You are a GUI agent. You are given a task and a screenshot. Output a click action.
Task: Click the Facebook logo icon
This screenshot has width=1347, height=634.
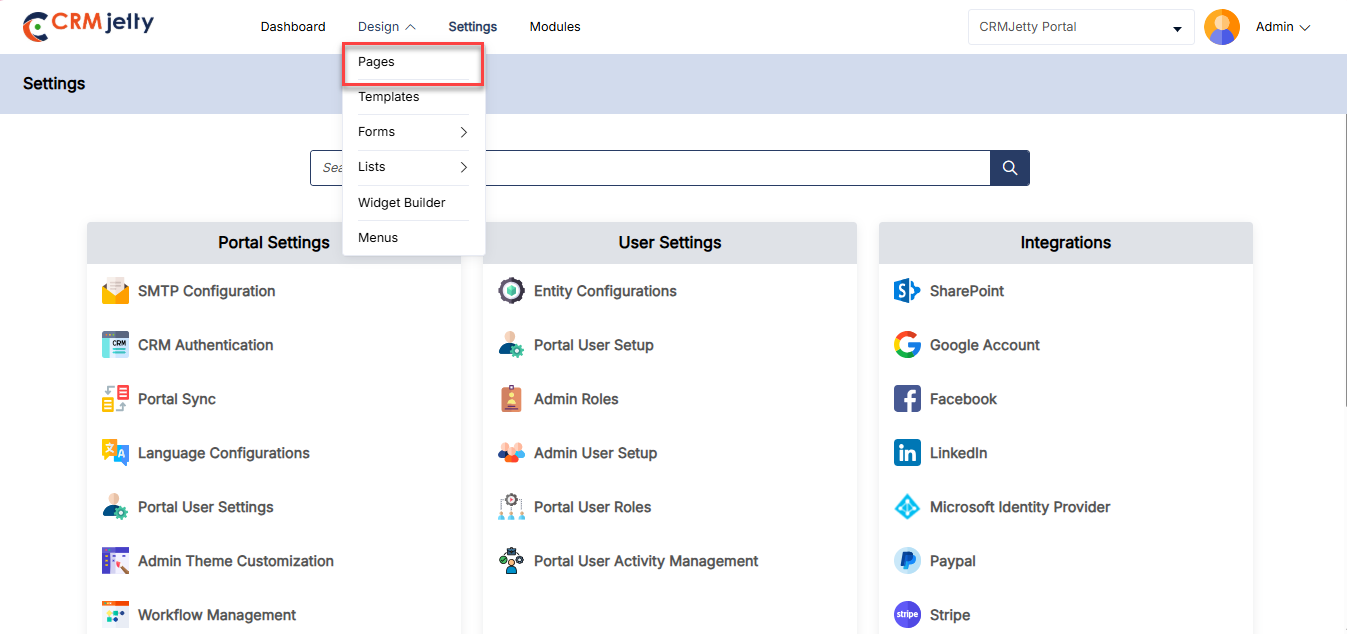click(906, 399)
